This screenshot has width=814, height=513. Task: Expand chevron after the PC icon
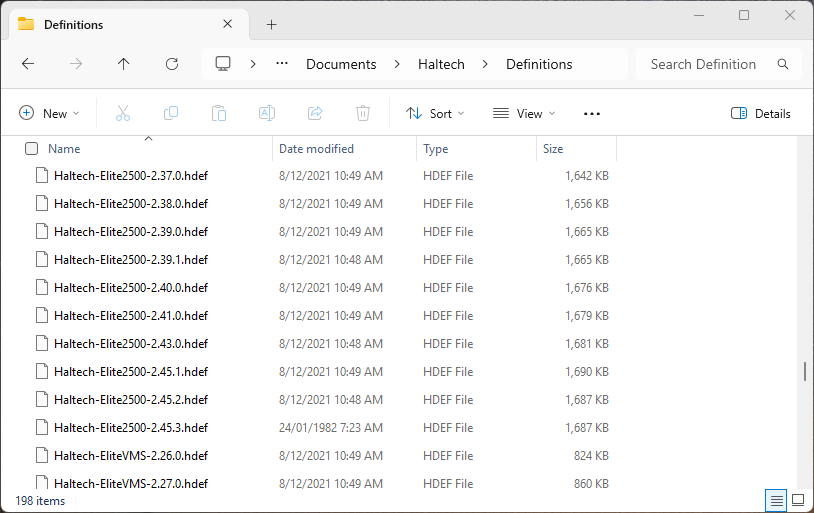(x=253, y=64)
